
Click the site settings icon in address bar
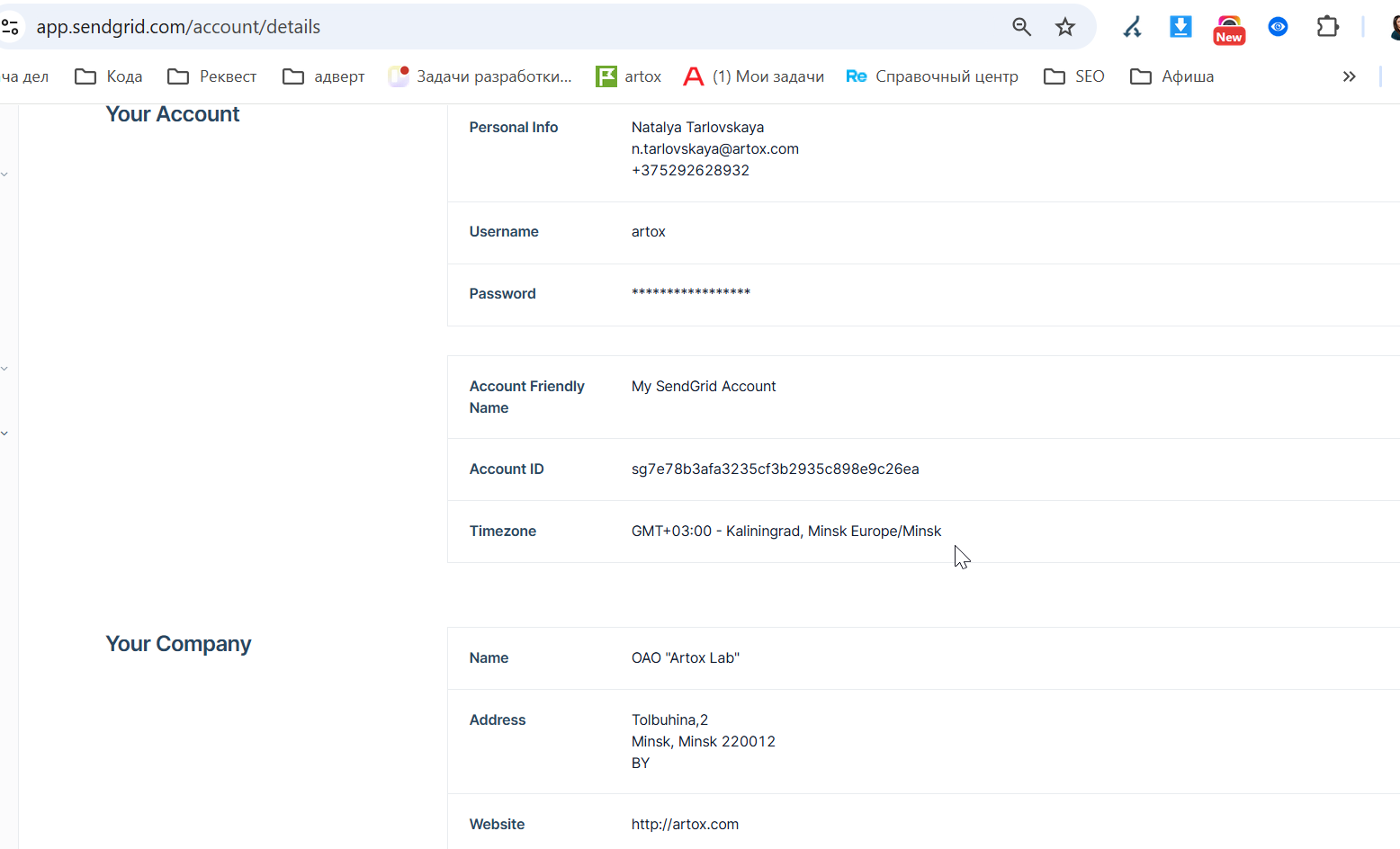[10, 27]
